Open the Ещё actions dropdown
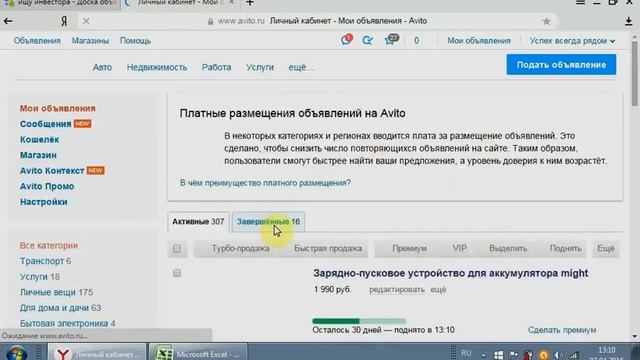This screenshot has height=360, width=640. [606, 249]
